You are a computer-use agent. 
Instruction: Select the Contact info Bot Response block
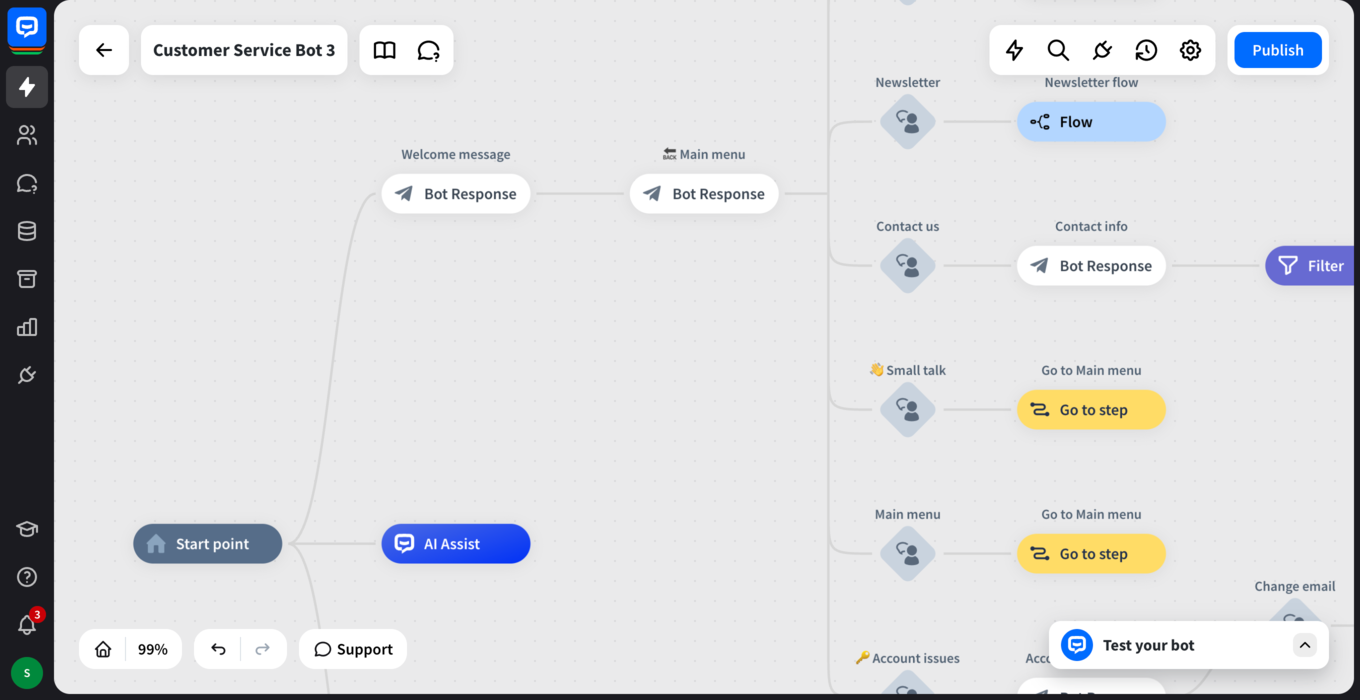point(1092,266)
